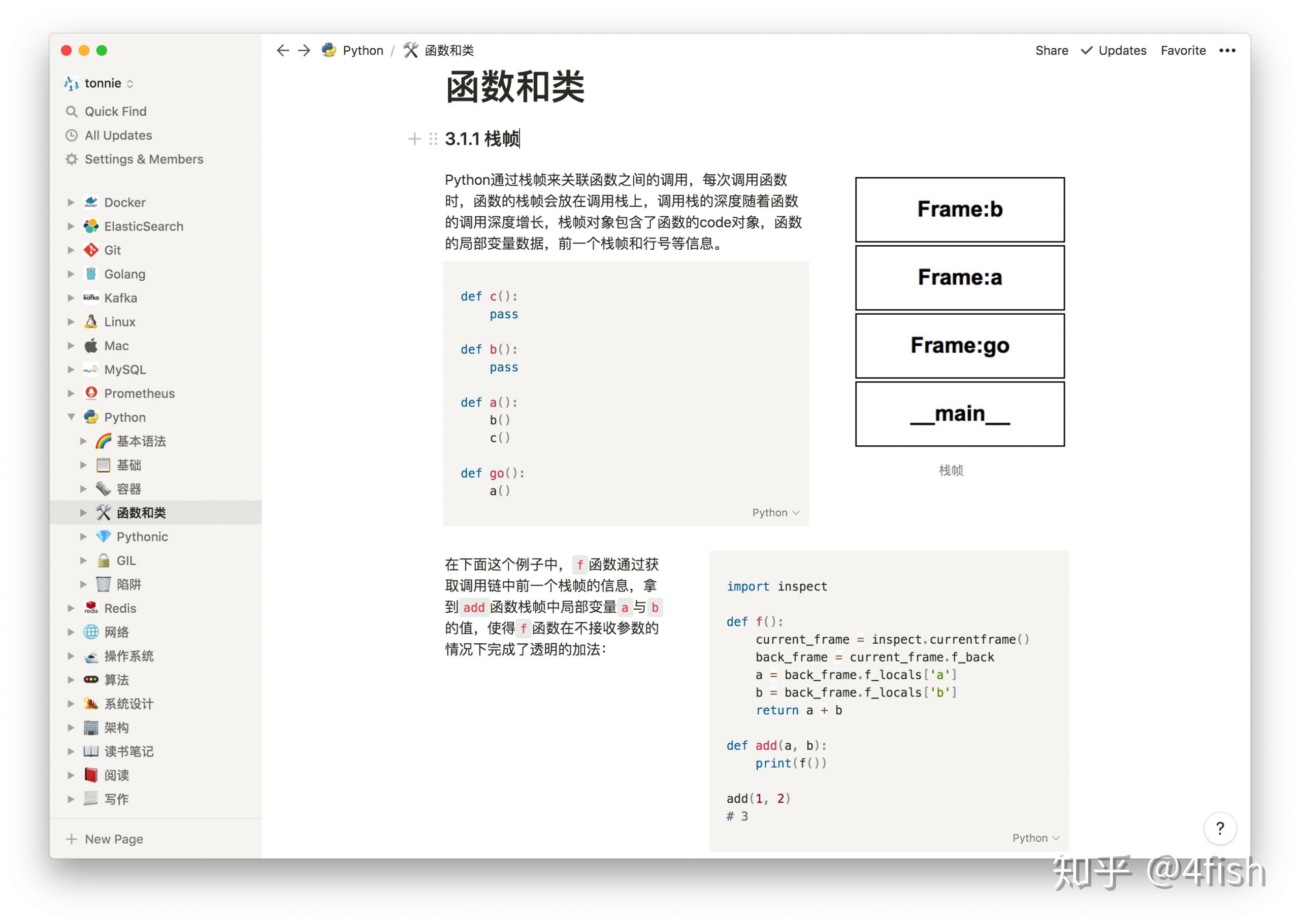The width and height of the screenshot is (1300, 924).
Task: Click the Favorite button
Action: [1183, 51]
